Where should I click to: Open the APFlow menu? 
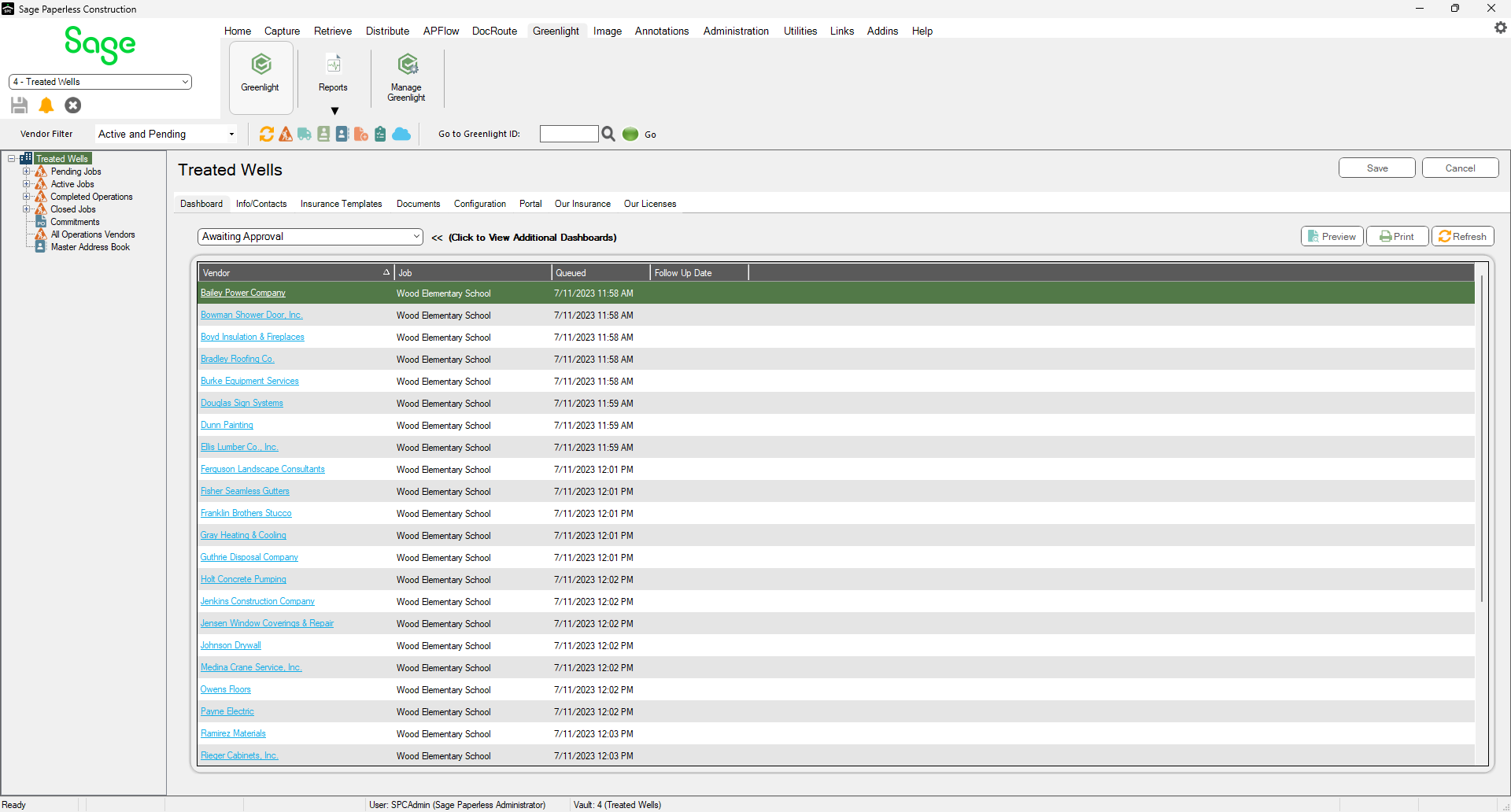(441, 31)
